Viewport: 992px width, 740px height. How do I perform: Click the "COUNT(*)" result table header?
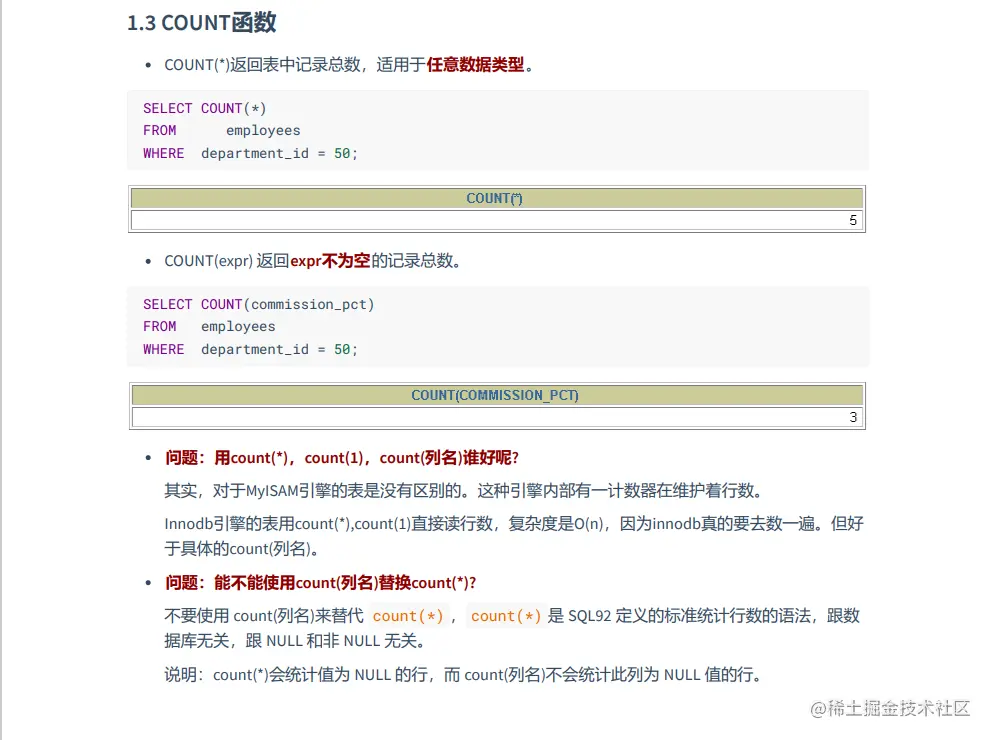coord(497,198)
